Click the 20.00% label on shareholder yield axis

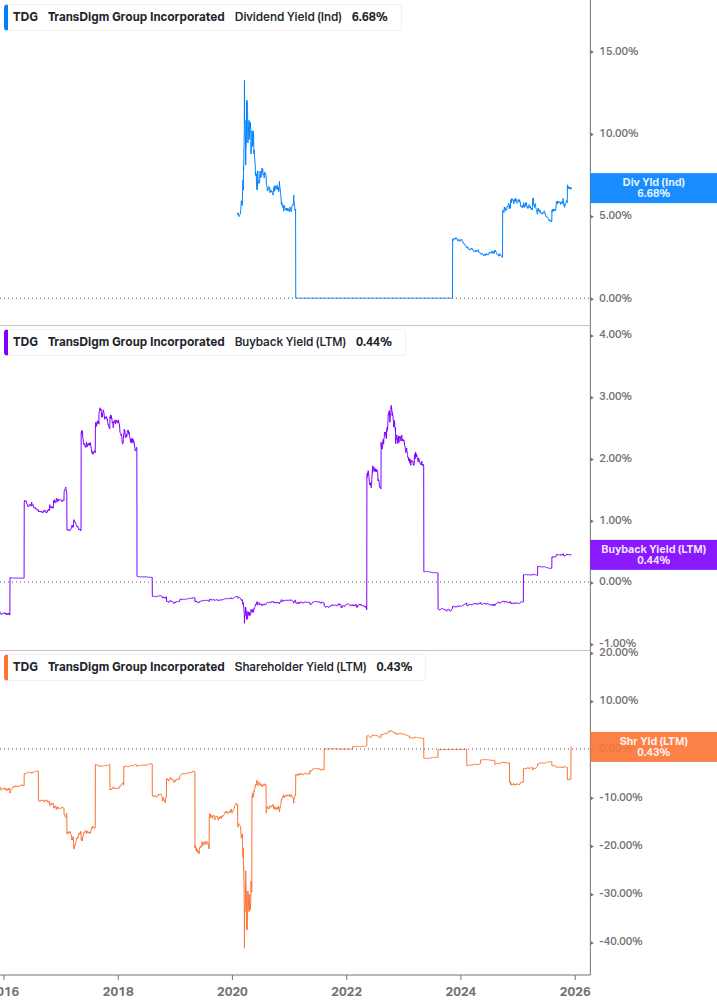618,652
